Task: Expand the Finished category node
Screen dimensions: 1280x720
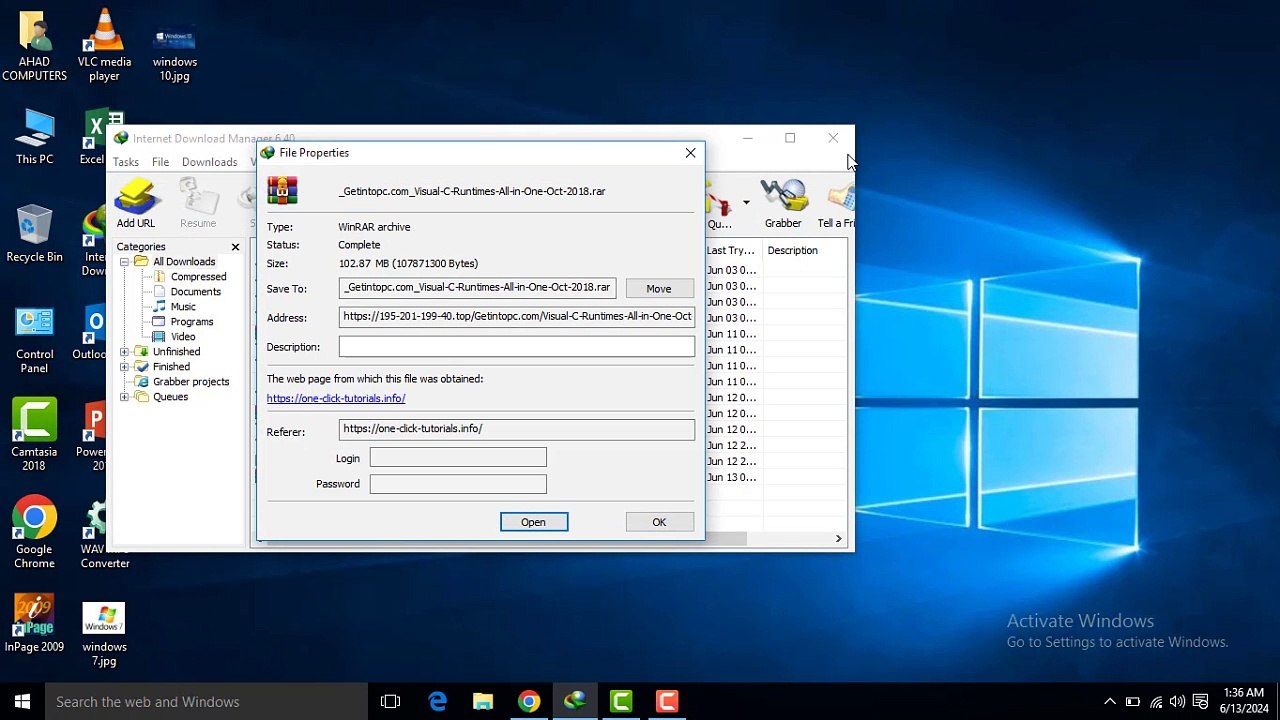Action: click(x=124, y=367)
